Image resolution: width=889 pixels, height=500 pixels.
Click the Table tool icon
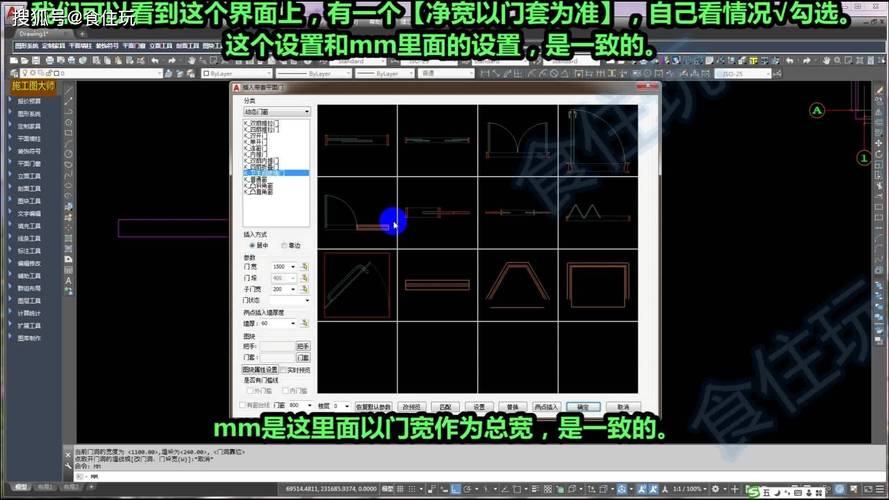69,270
